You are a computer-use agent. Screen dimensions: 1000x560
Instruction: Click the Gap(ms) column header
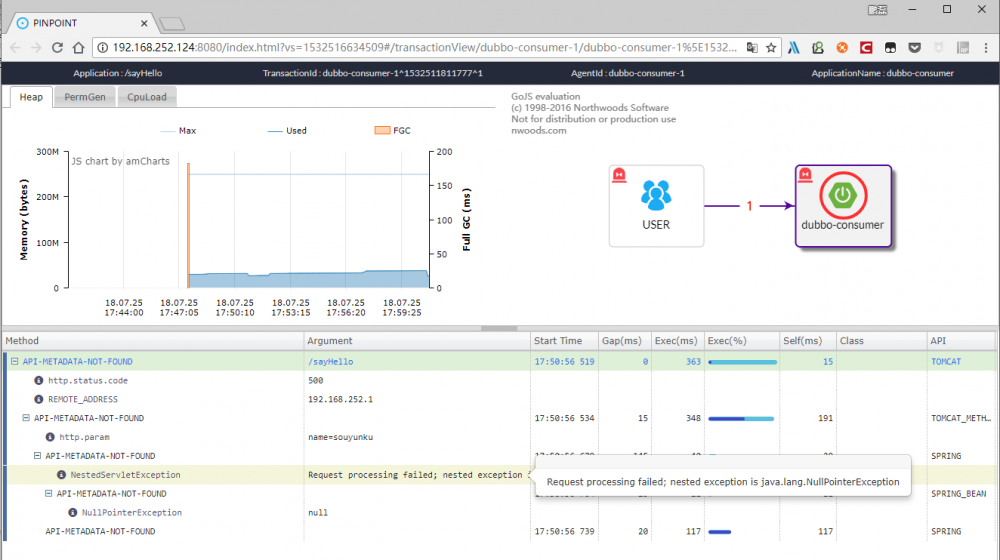pyautogui.click(x=624, y=341)
